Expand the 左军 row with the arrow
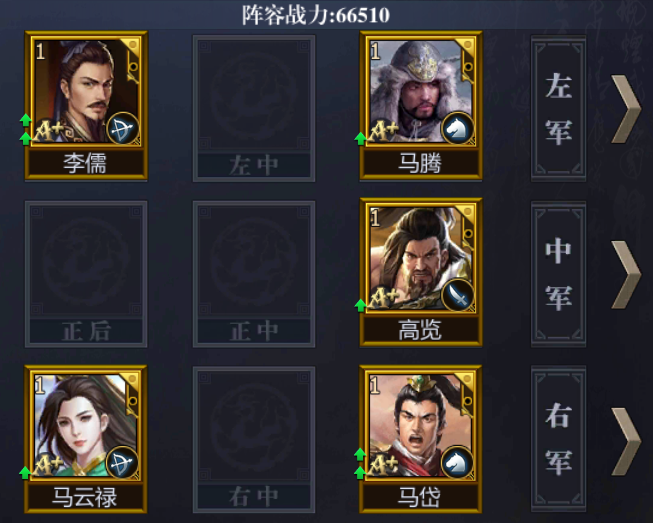 click(x=626, y=109)
